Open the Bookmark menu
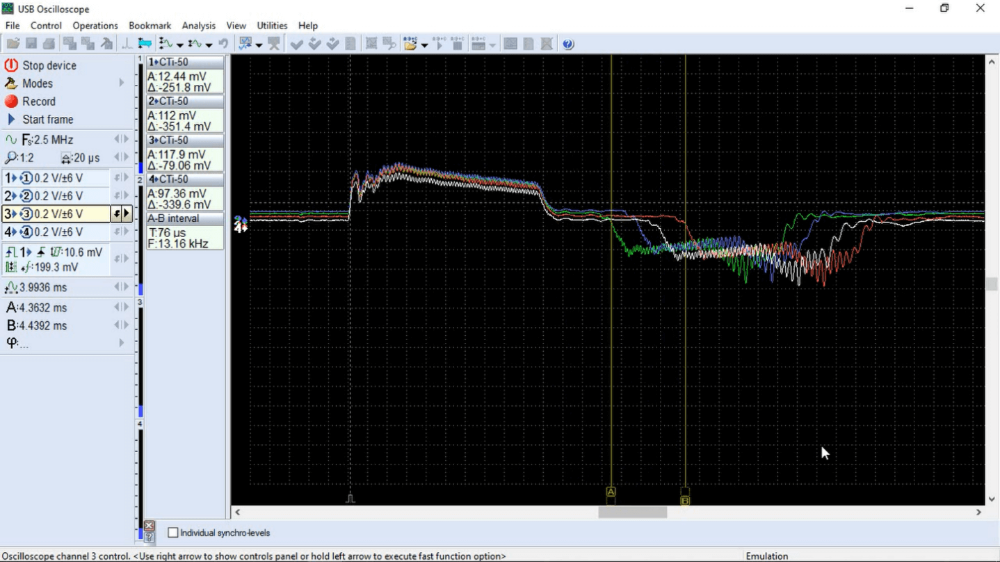 [x=149, y=25]
